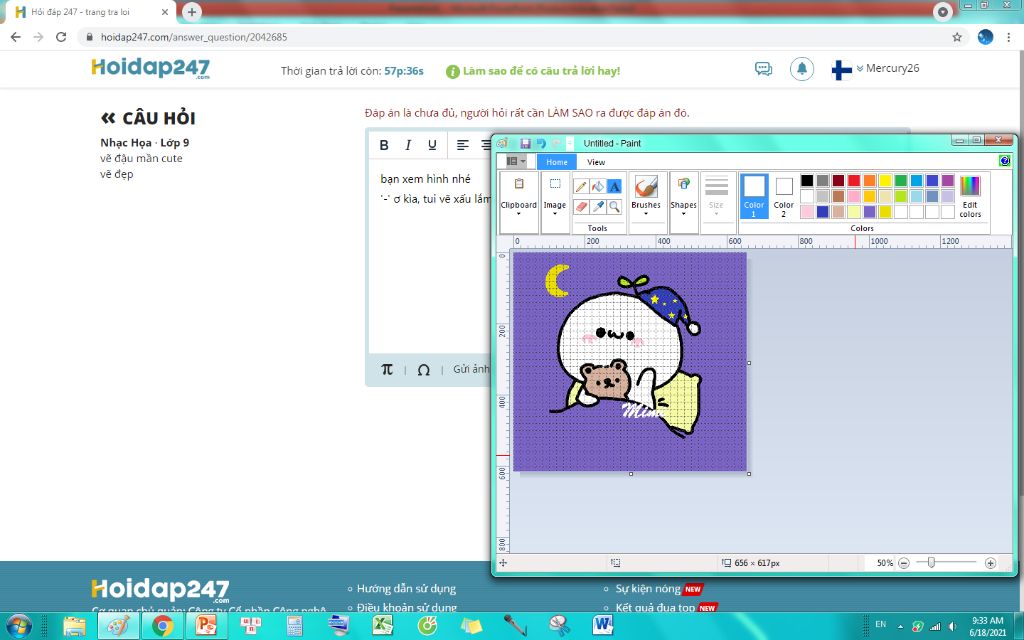Click Gửi ảnh to attach image

[471, 369]
